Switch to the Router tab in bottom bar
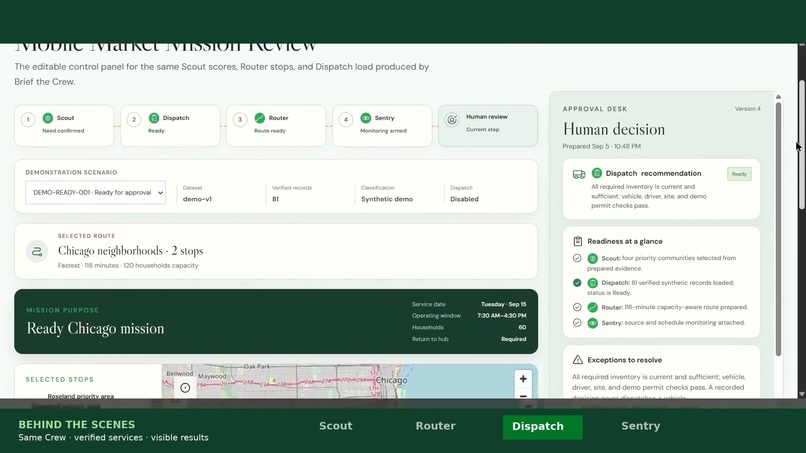Screen dimensions: 806x453 pyautogui.click(x=435, y=426)
